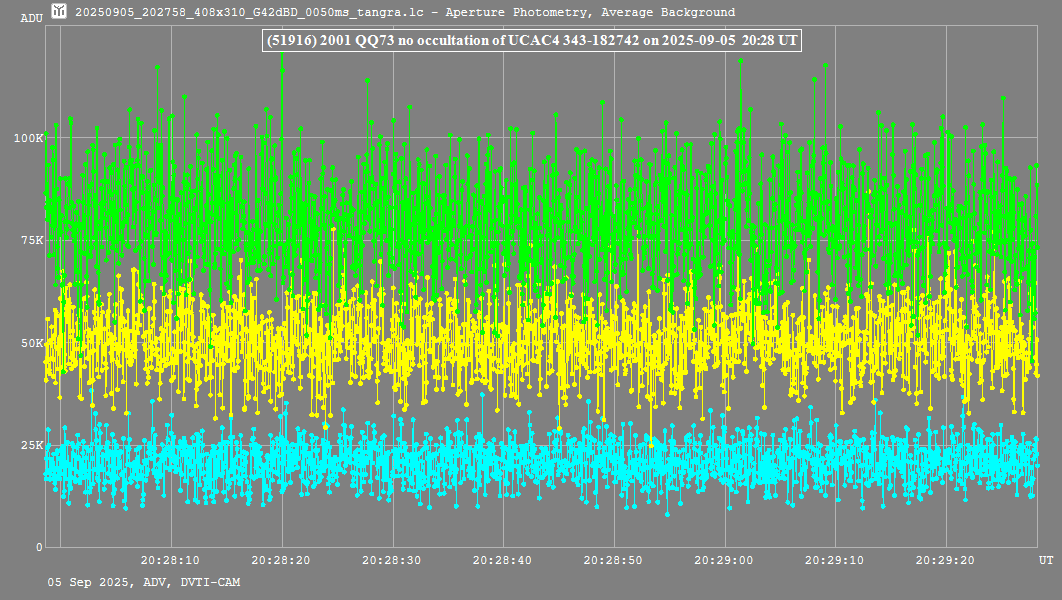This screenshot has height=600, width=1062.
Task: Click the 20:29:10 time tick label
Action: [835, 561]
